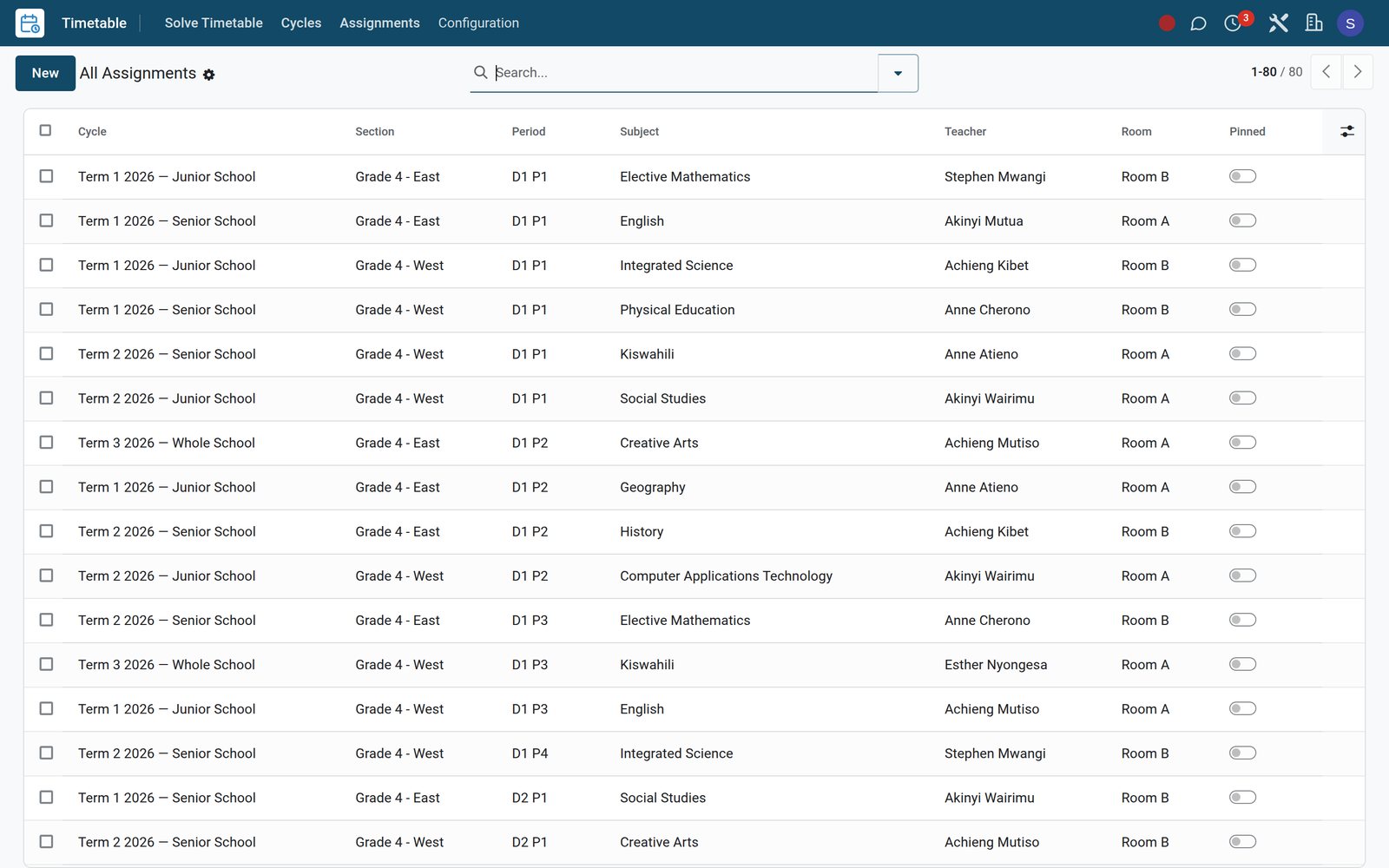Viewport: 1389px width, 868px height.
Task: Sort by Room column header
Action: point(1136,131)
